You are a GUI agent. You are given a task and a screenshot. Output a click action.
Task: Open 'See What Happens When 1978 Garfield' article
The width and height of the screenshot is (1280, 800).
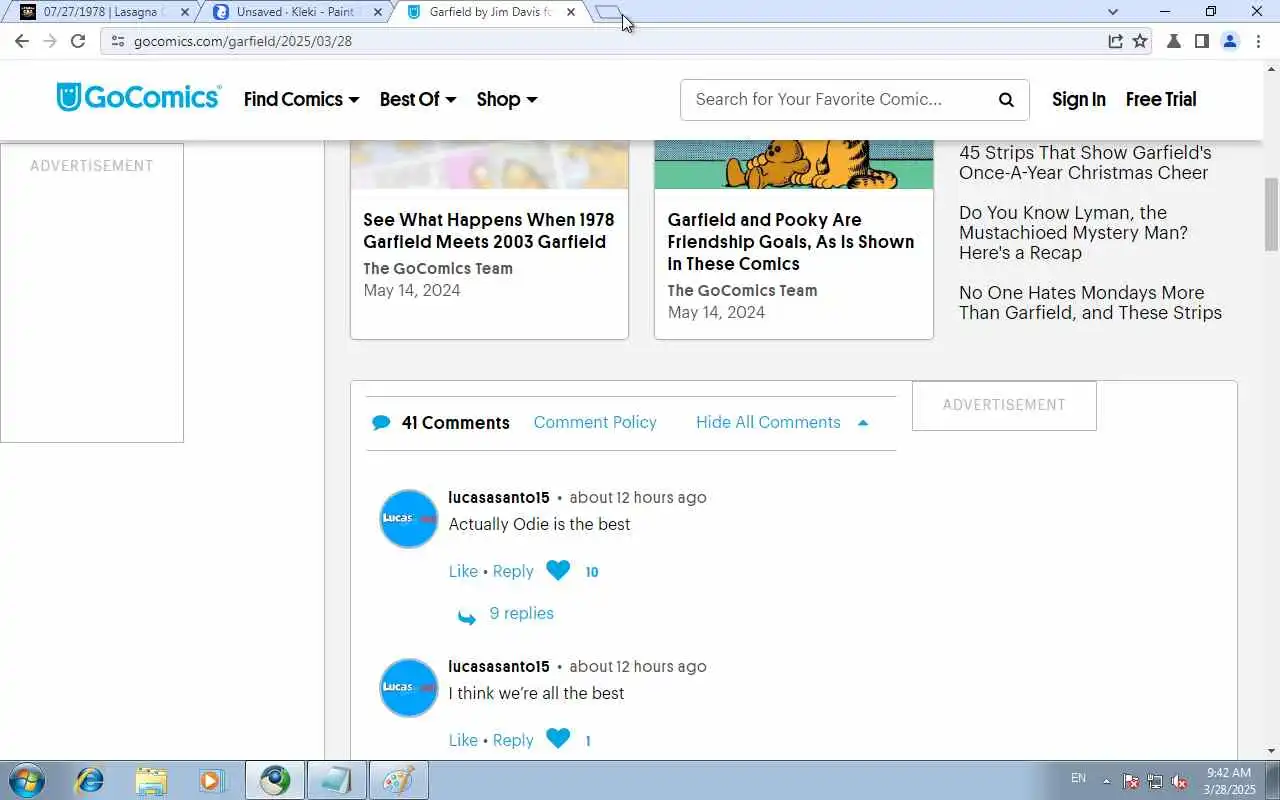tap(489, 230)
